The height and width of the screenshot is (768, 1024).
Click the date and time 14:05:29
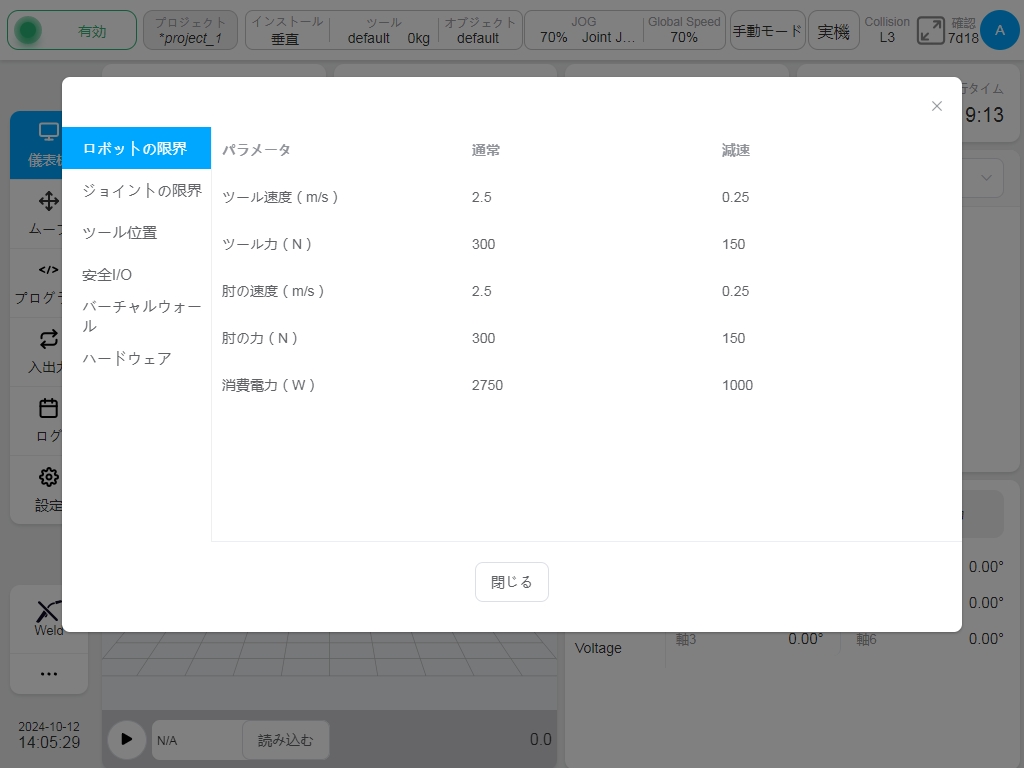click(x=49, y=735)
